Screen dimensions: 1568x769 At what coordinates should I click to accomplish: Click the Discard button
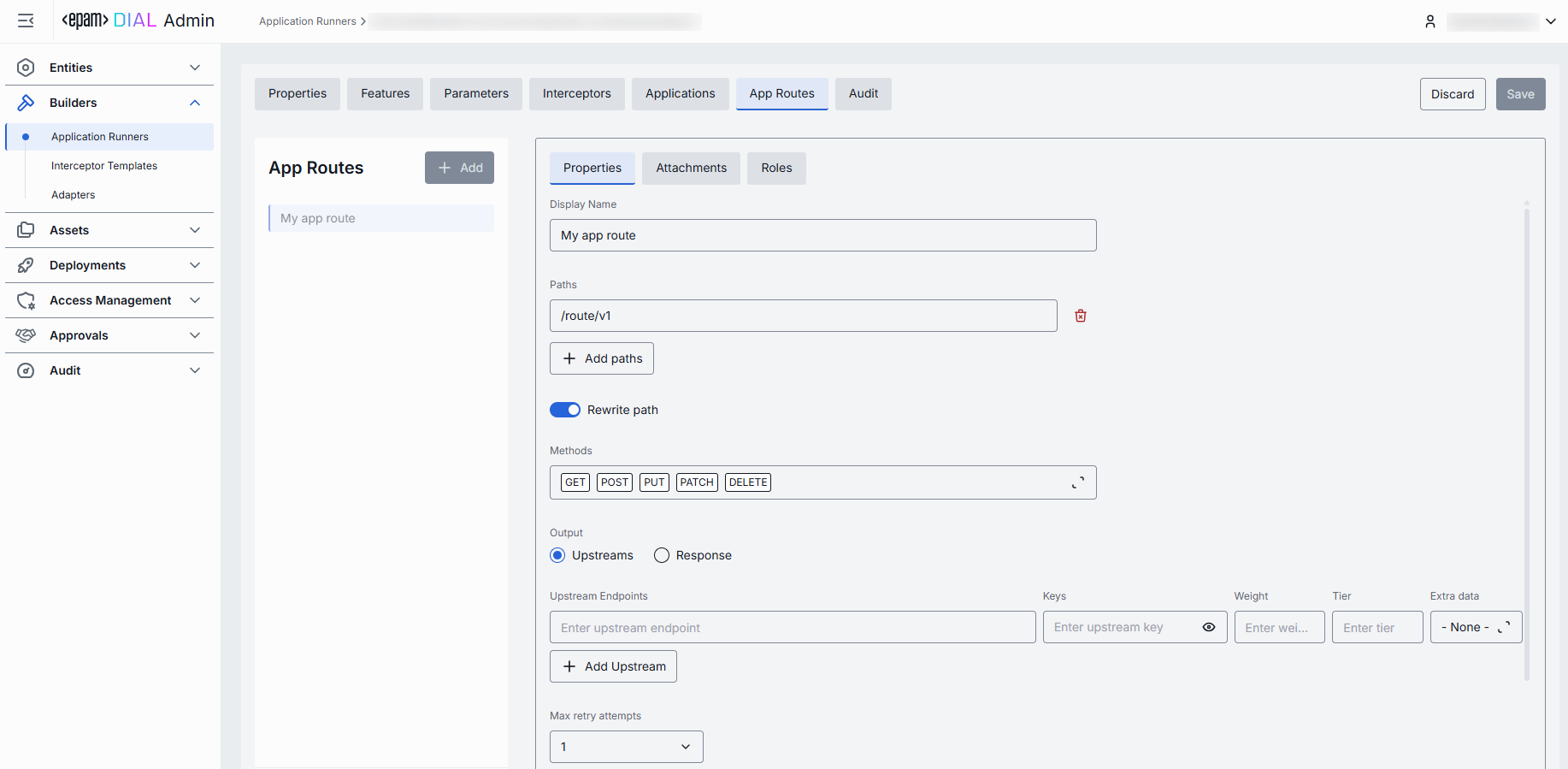1452,94
